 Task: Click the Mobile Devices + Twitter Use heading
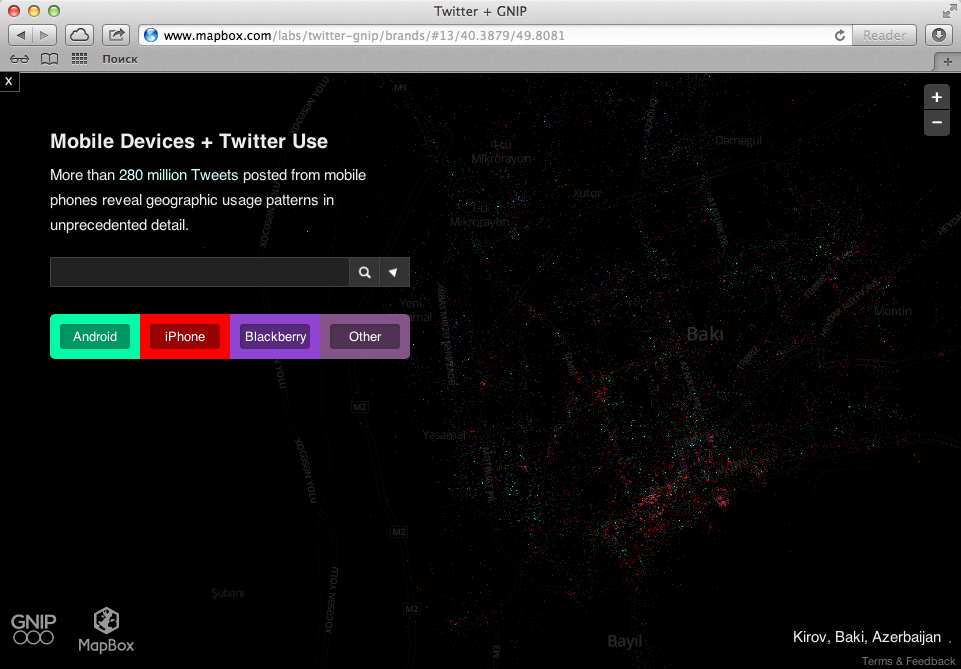pos(189,141)
